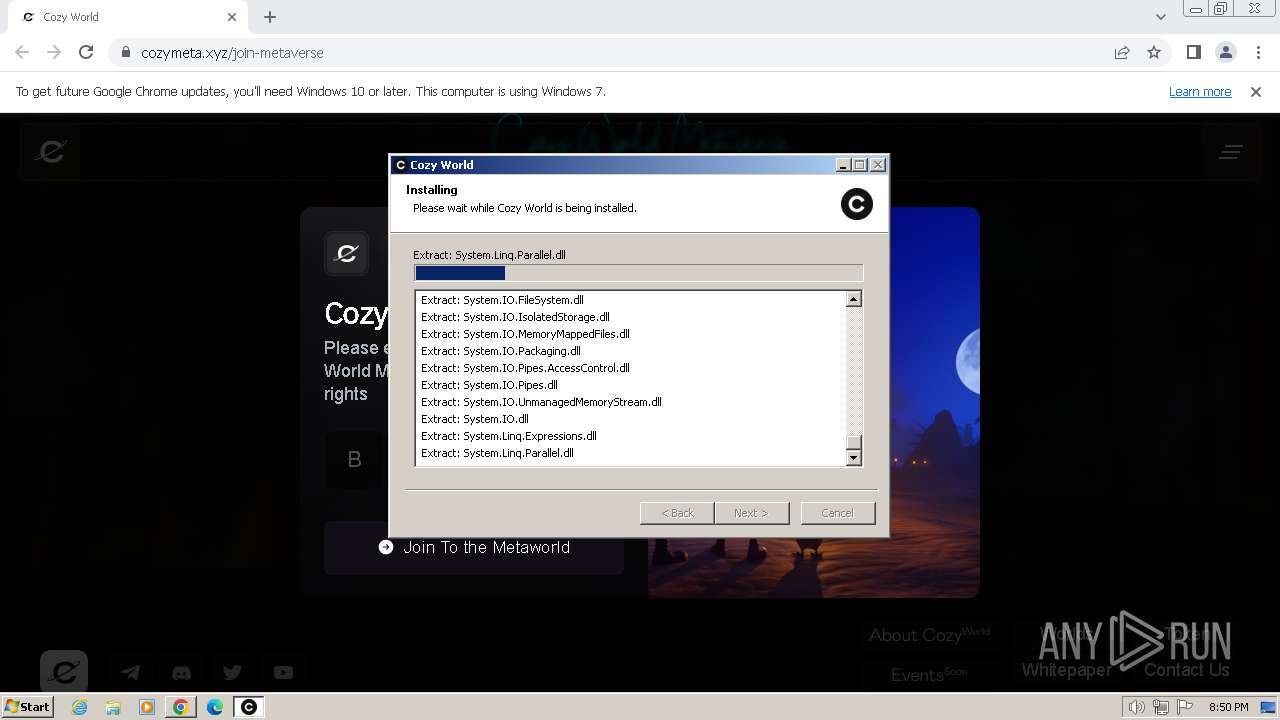This screenshot has height=720, width=1280.
Task: Open the Chrome profile avatar
Action: (x=1226, y=52)
